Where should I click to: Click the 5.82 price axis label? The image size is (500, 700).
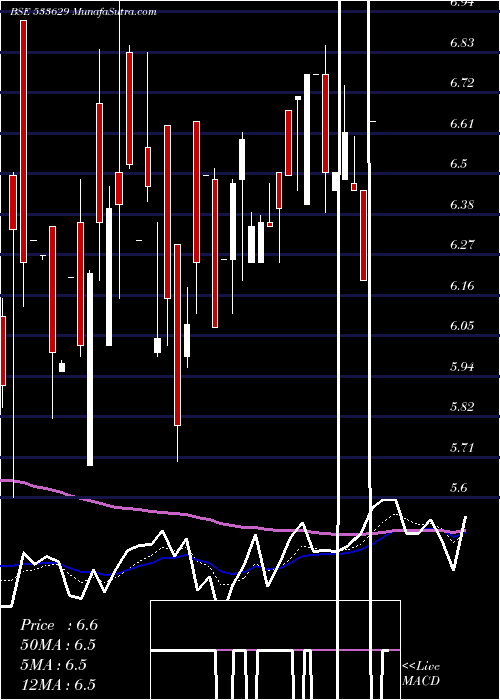[x=462, y=407]
